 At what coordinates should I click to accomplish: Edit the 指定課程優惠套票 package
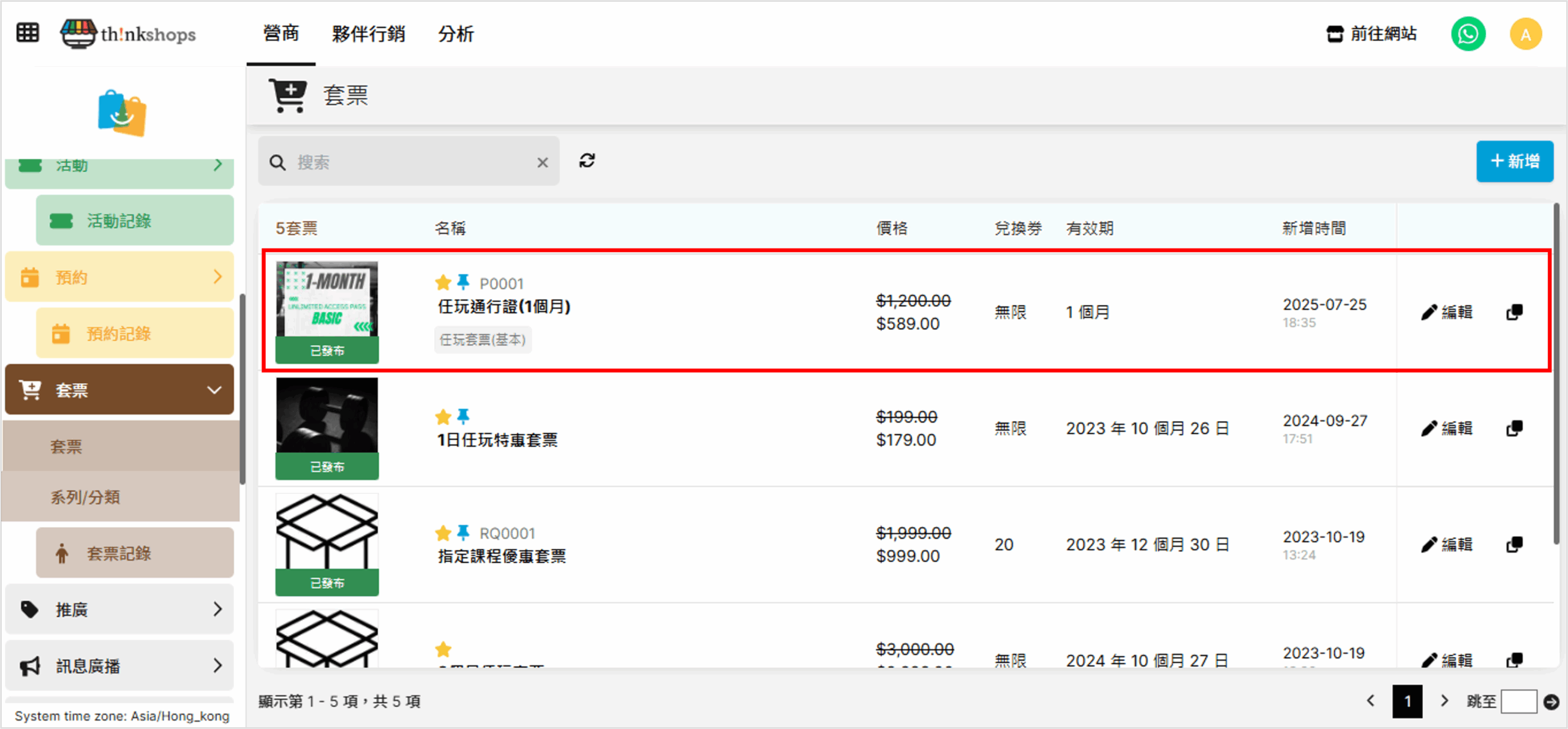click(1447, 545)
